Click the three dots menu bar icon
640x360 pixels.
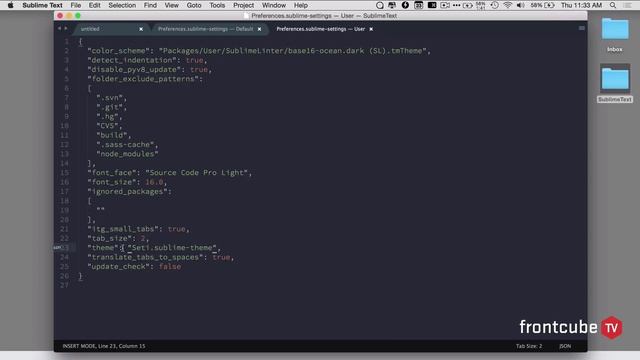click(x=456, y=5)
